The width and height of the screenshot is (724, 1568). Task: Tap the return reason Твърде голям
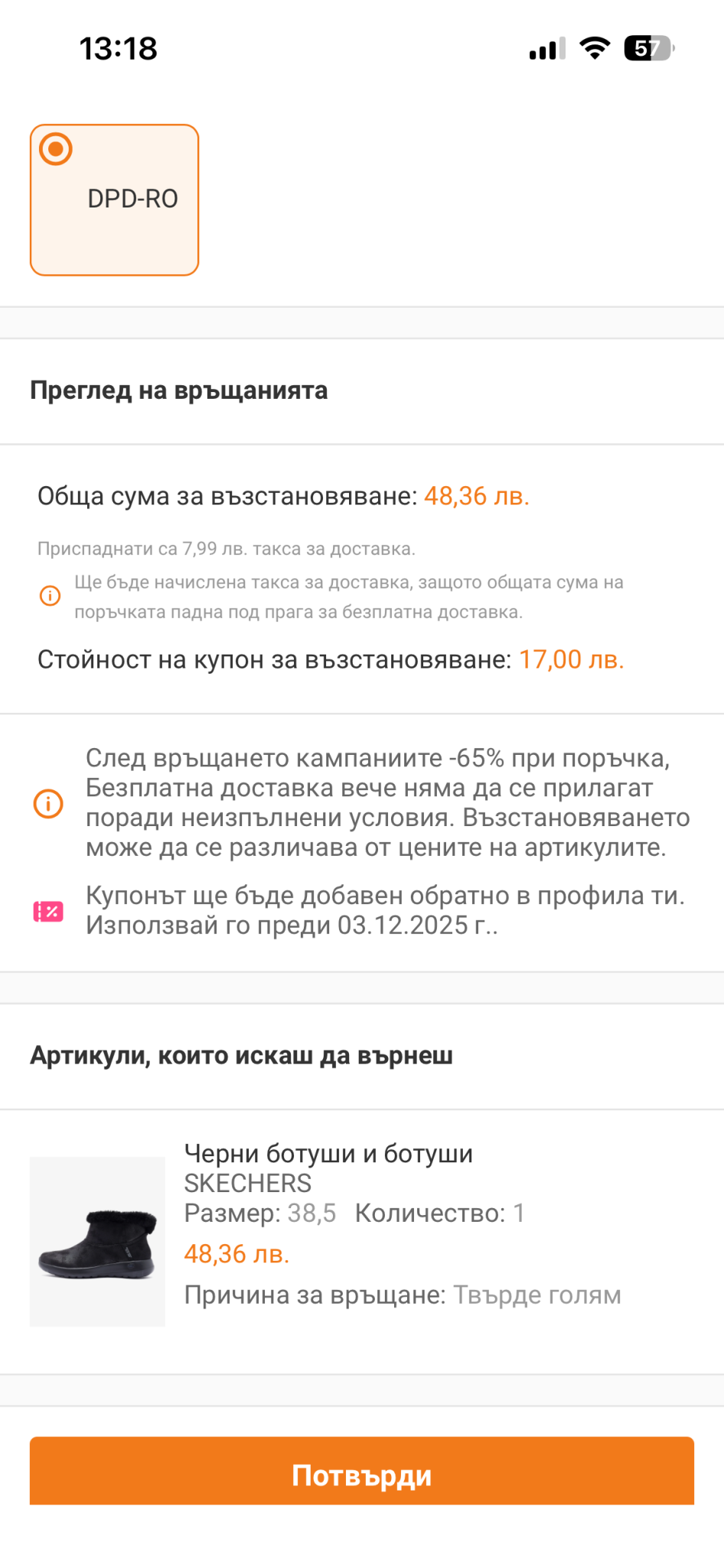pos(537,1295)
